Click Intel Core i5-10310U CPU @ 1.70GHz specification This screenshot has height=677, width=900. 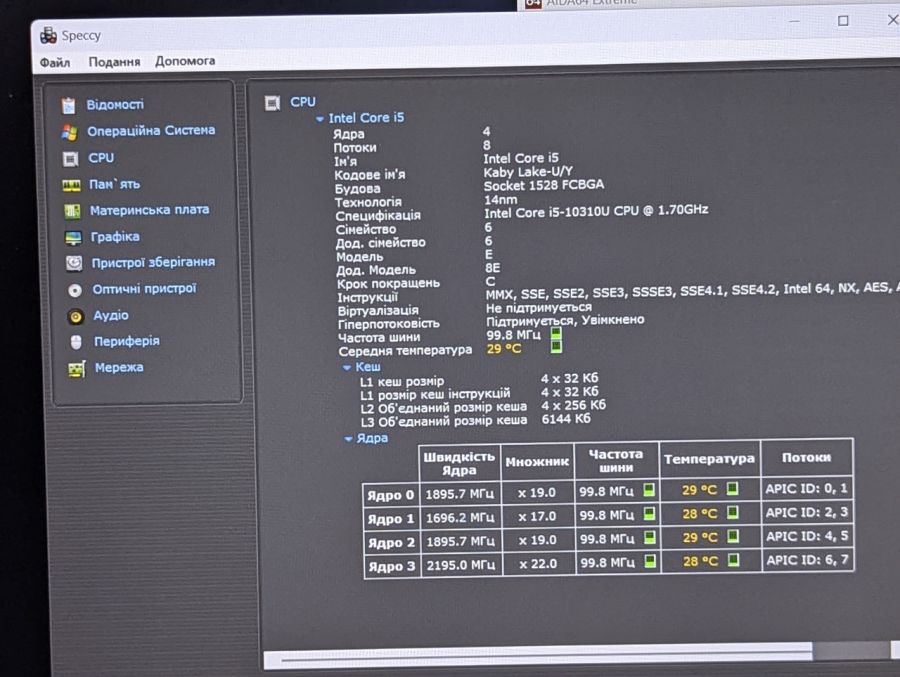coord(596,211)
